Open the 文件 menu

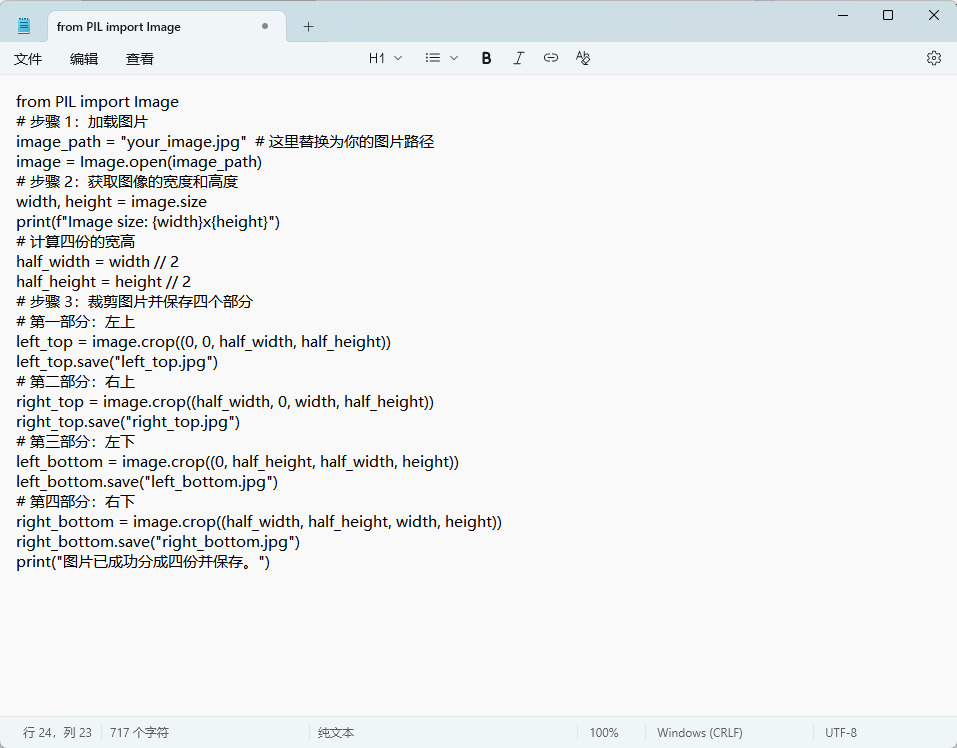[x=28, y=59]
